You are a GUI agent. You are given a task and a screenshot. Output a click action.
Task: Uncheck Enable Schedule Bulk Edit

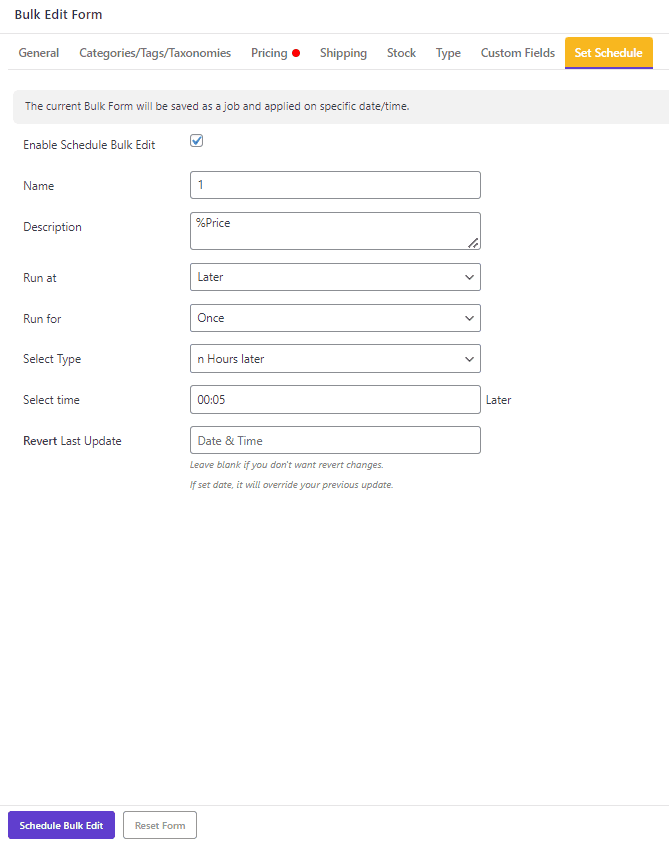(x=196, y=140)
